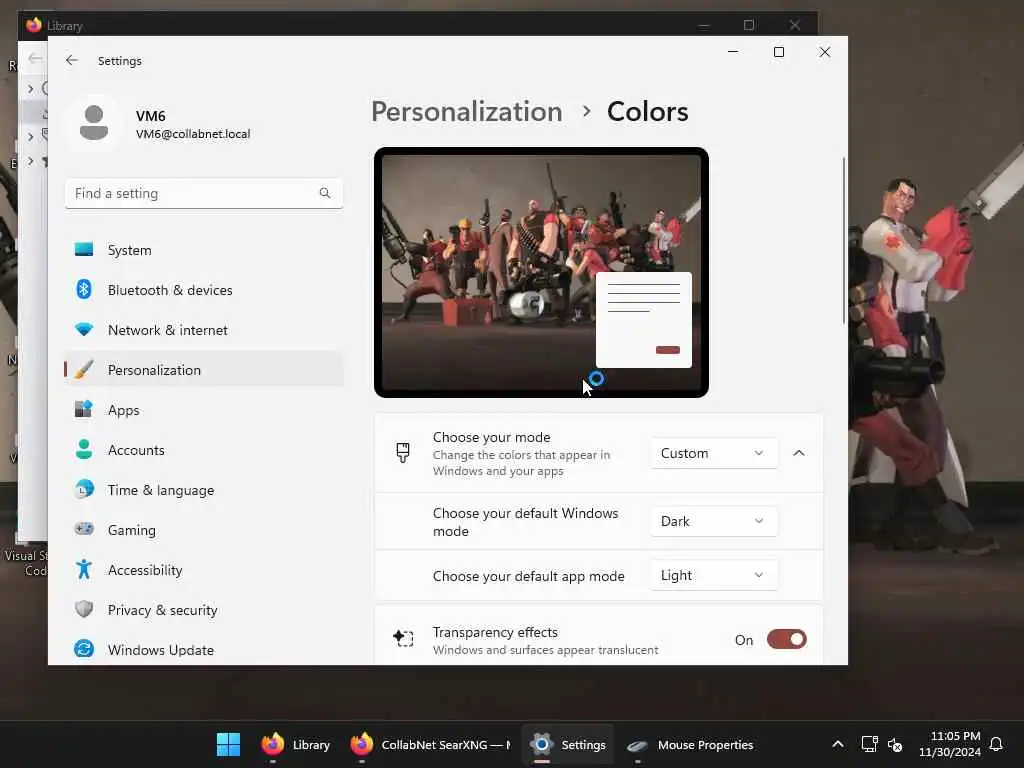Go to Privacy & security settings
1024x768 pixels.
click(204, 609)
